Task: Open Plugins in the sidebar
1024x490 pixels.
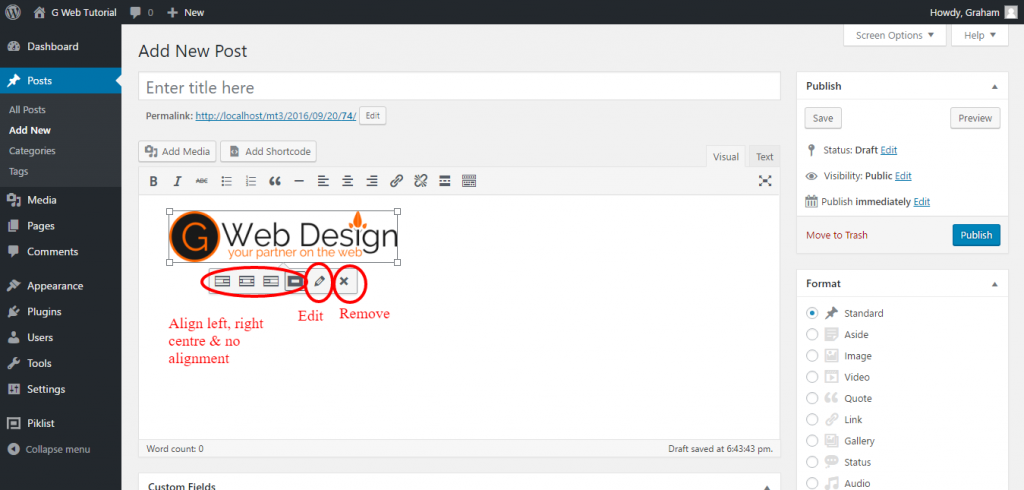Action: click(60, 312)
